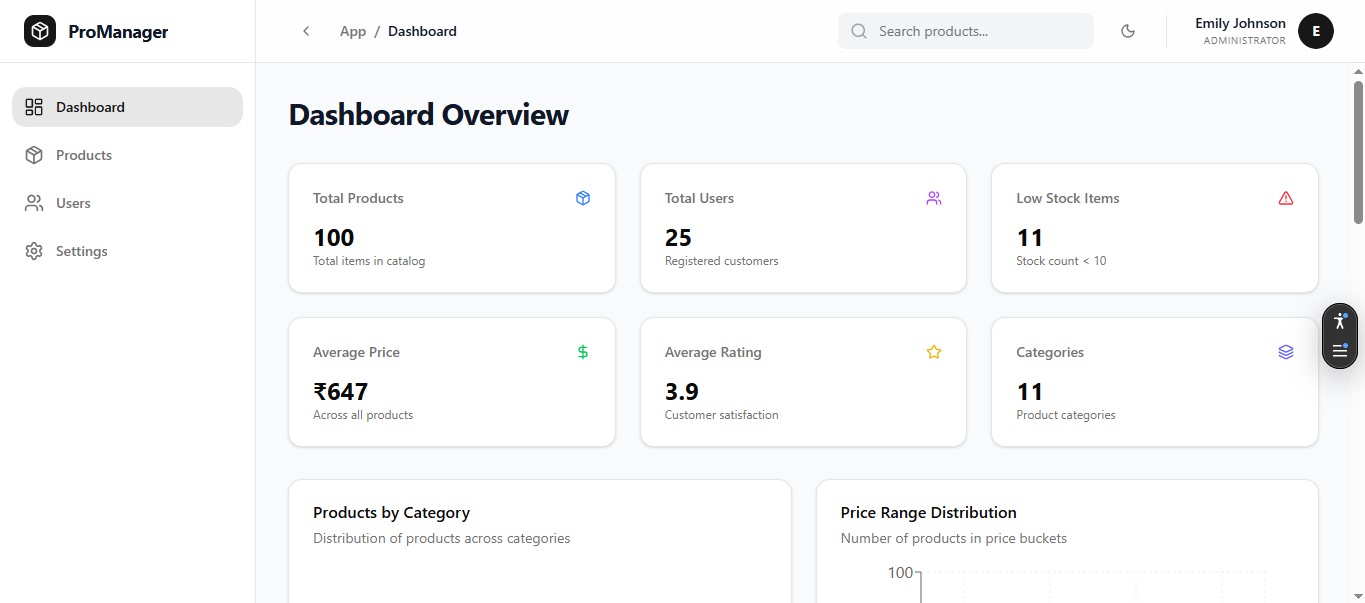This screenshot has width=1365, height=603.
Task: Click the E avatar circle
Action: tap(1316, 31)
